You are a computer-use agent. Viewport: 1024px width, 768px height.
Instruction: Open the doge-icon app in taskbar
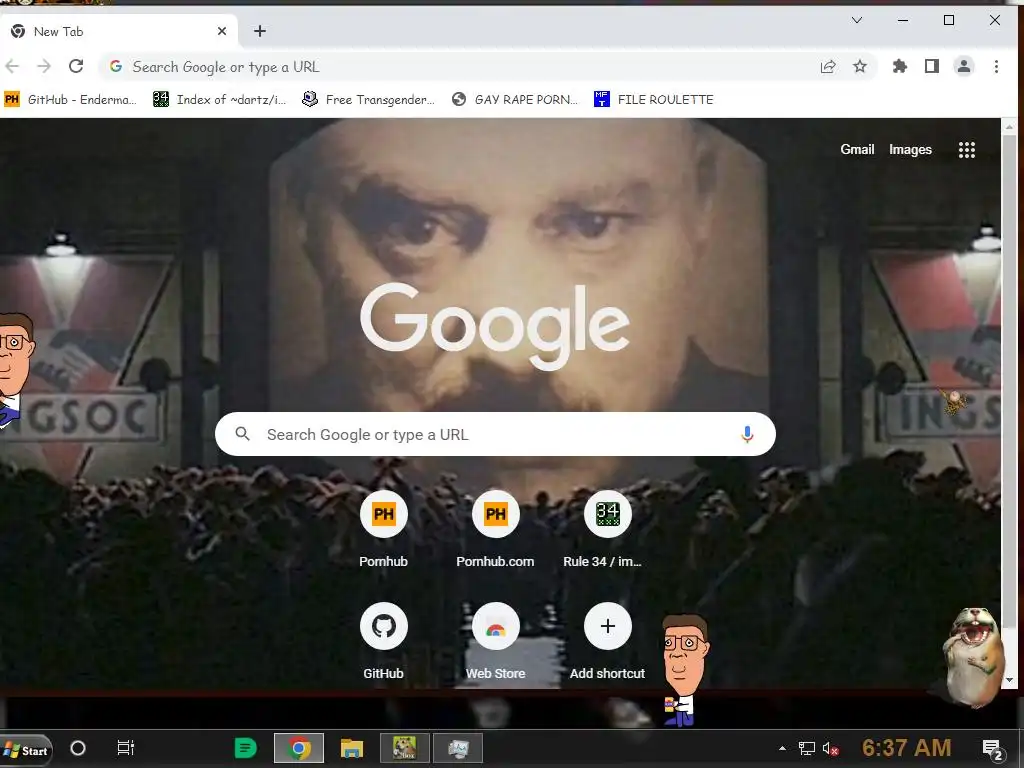click(x=404, y=748)
